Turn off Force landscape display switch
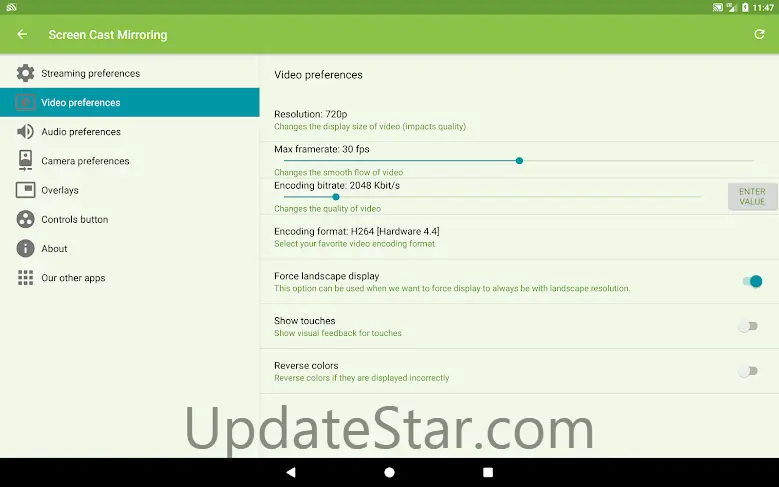Image resolution: width=779 pixels, height=487 pixels. point(752,281)
